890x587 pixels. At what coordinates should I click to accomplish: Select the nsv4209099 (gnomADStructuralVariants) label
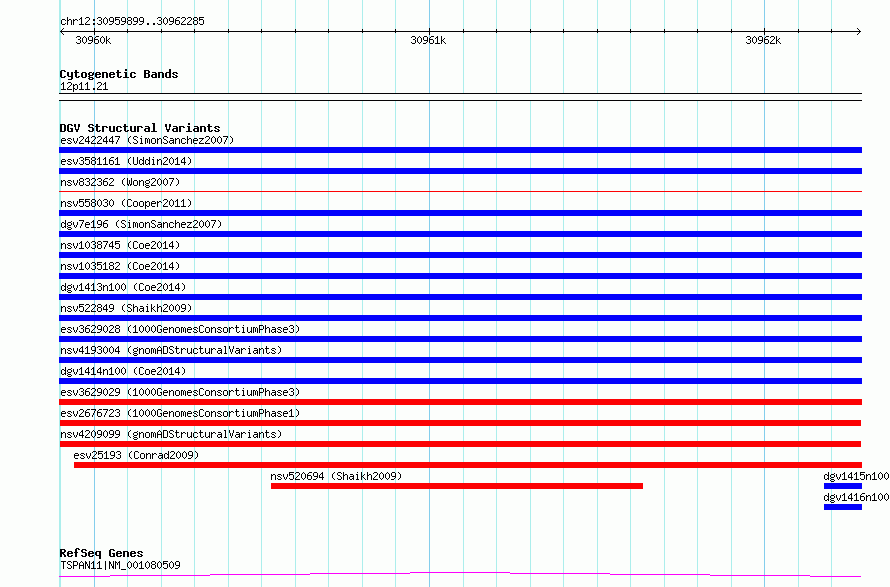point(171,434)
